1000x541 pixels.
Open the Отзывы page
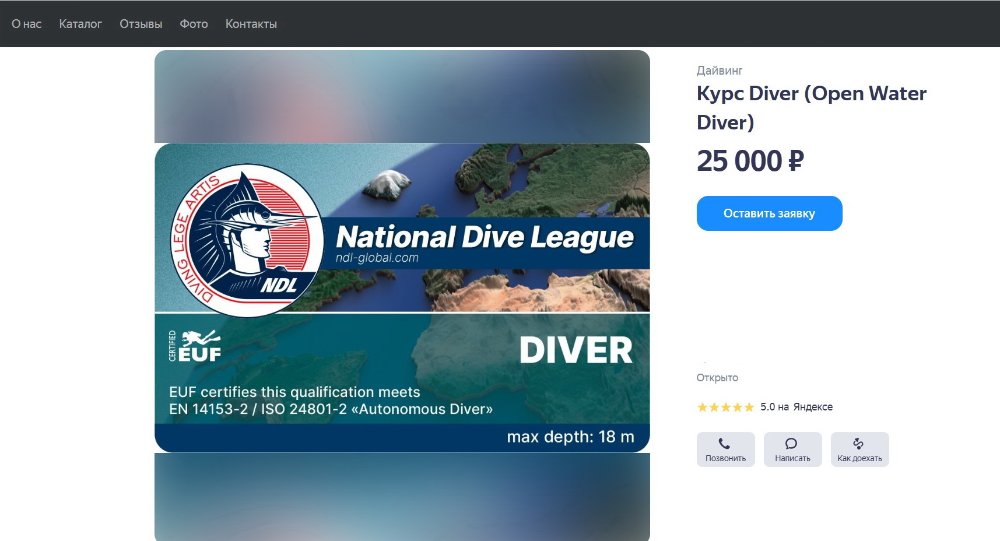[141, 24]
